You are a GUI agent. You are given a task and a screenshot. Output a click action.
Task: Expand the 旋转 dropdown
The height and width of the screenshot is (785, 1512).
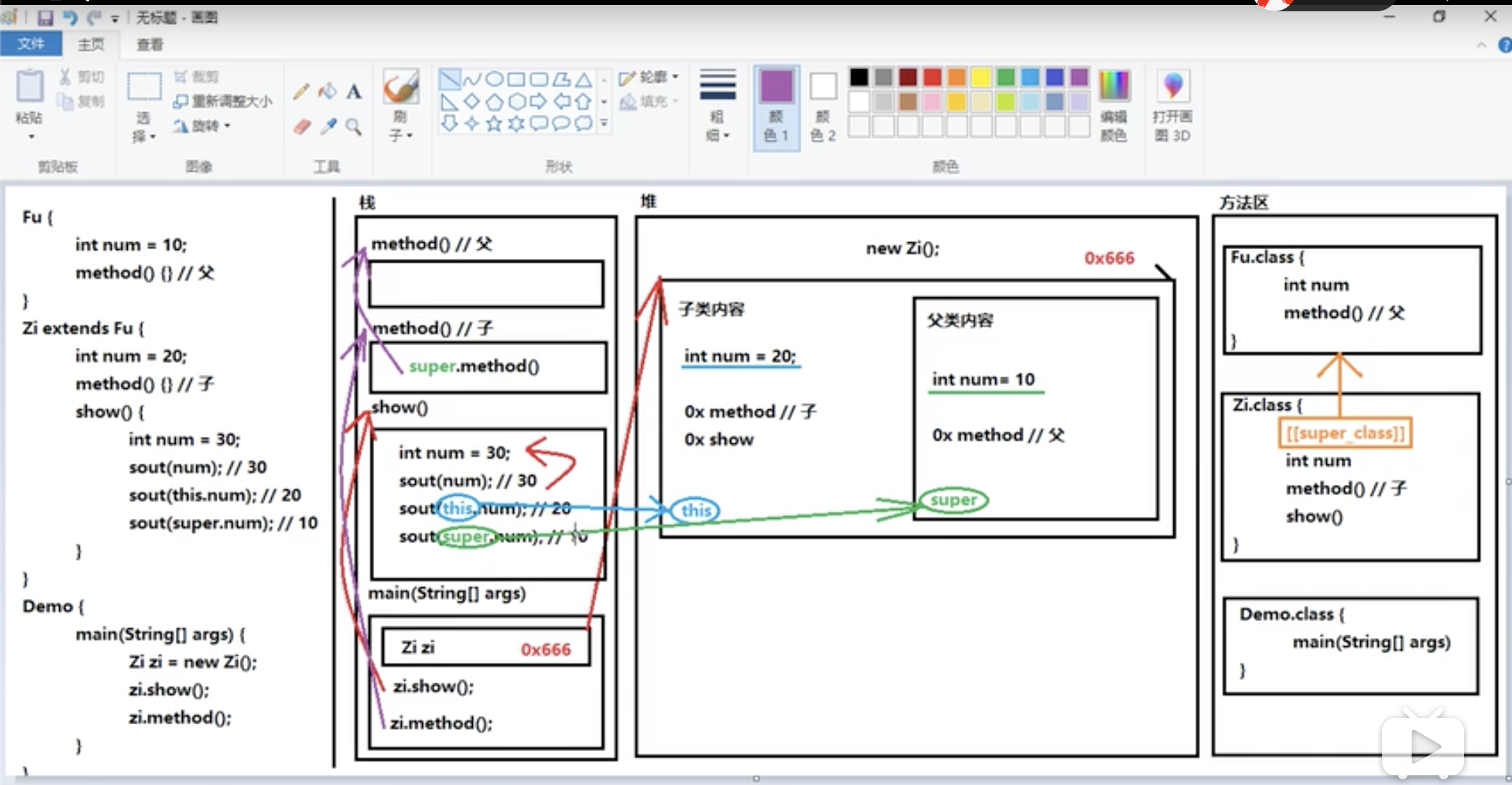[203, 126]
